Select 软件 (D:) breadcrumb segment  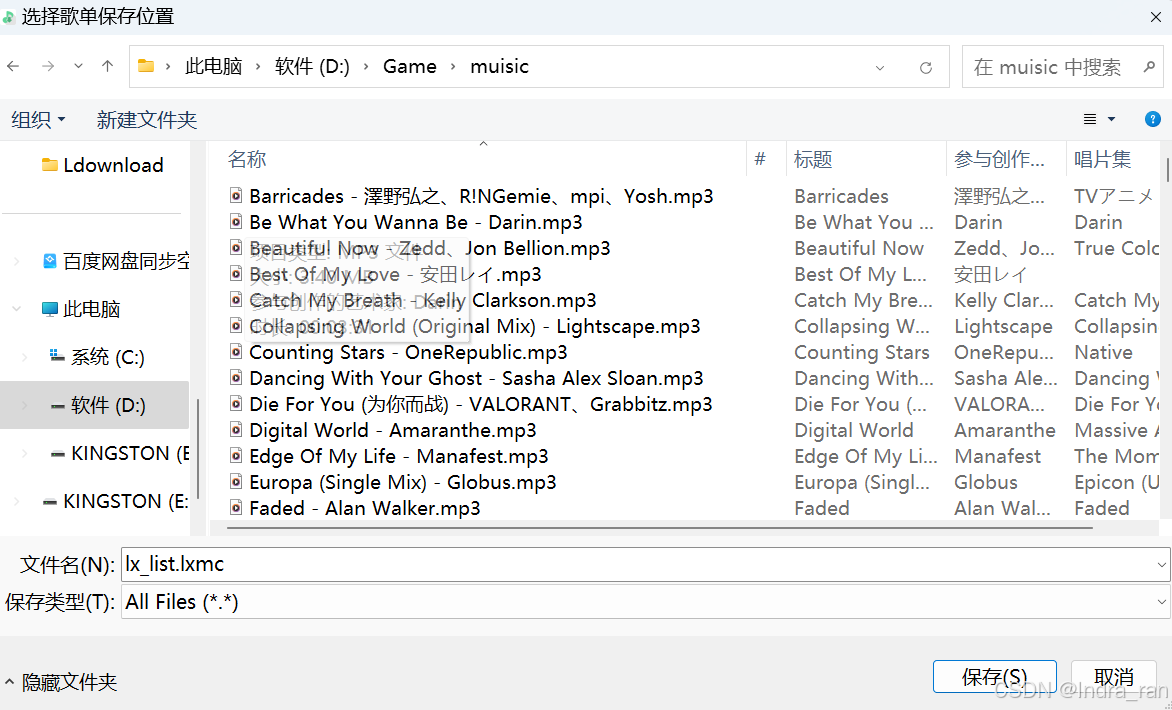pos(312,67)
